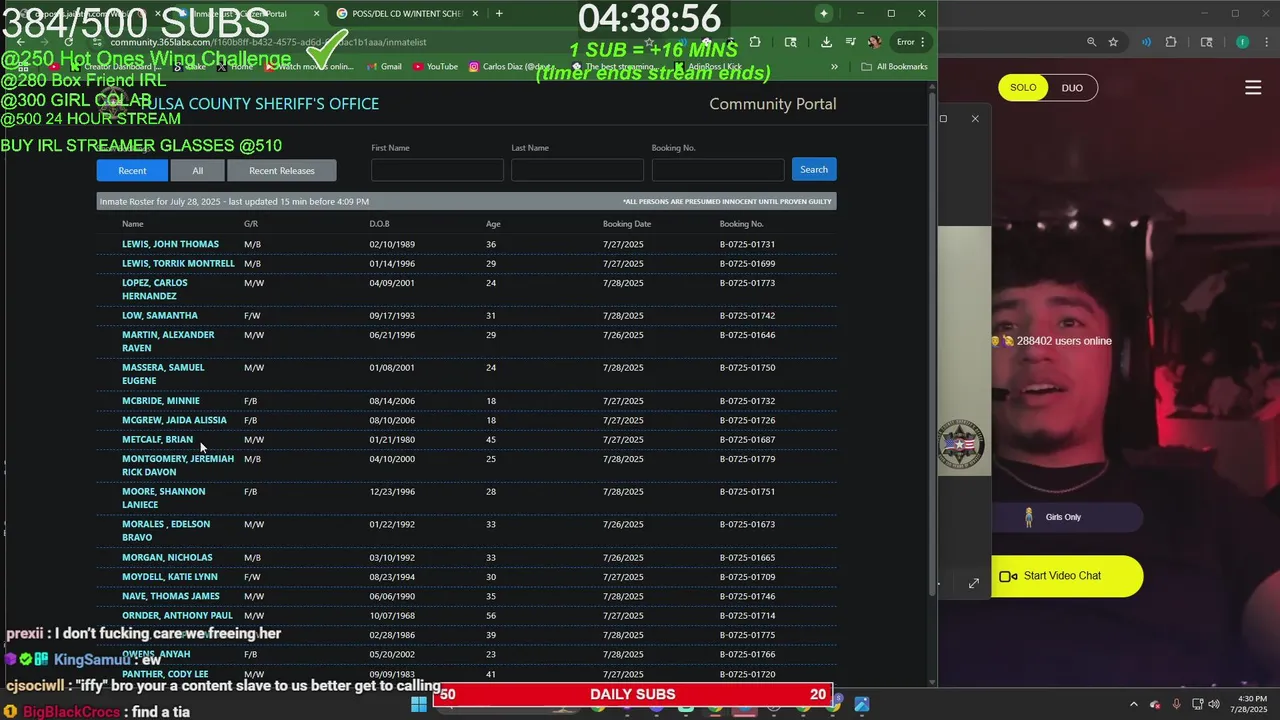The width and height of the screenshot is (1280, 720).
Task: Click the blue Search button
Action: coord(814,169)
